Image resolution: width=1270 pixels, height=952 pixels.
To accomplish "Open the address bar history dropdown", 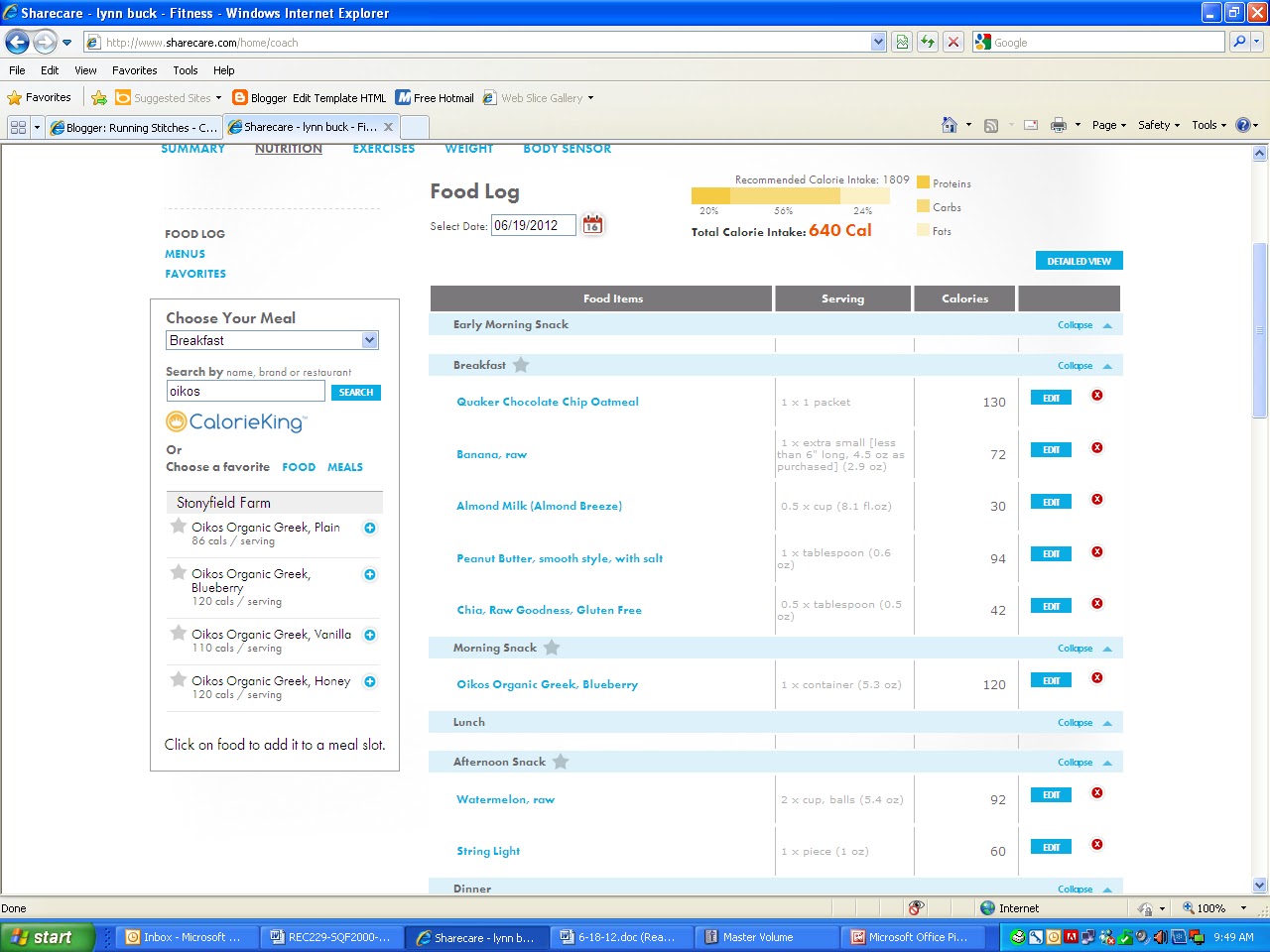I will 878,42.
